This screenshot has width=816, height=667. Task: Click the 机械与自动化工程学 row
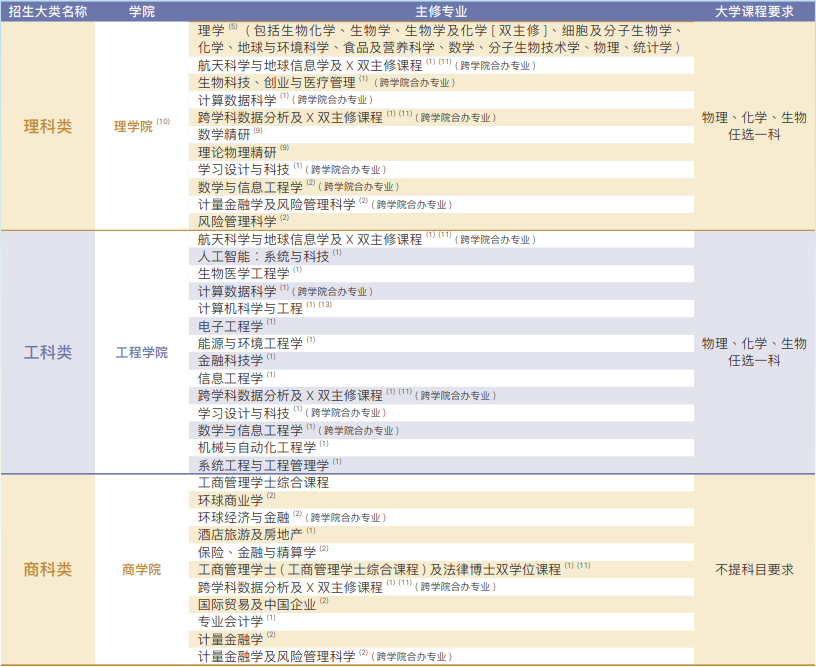441,447
